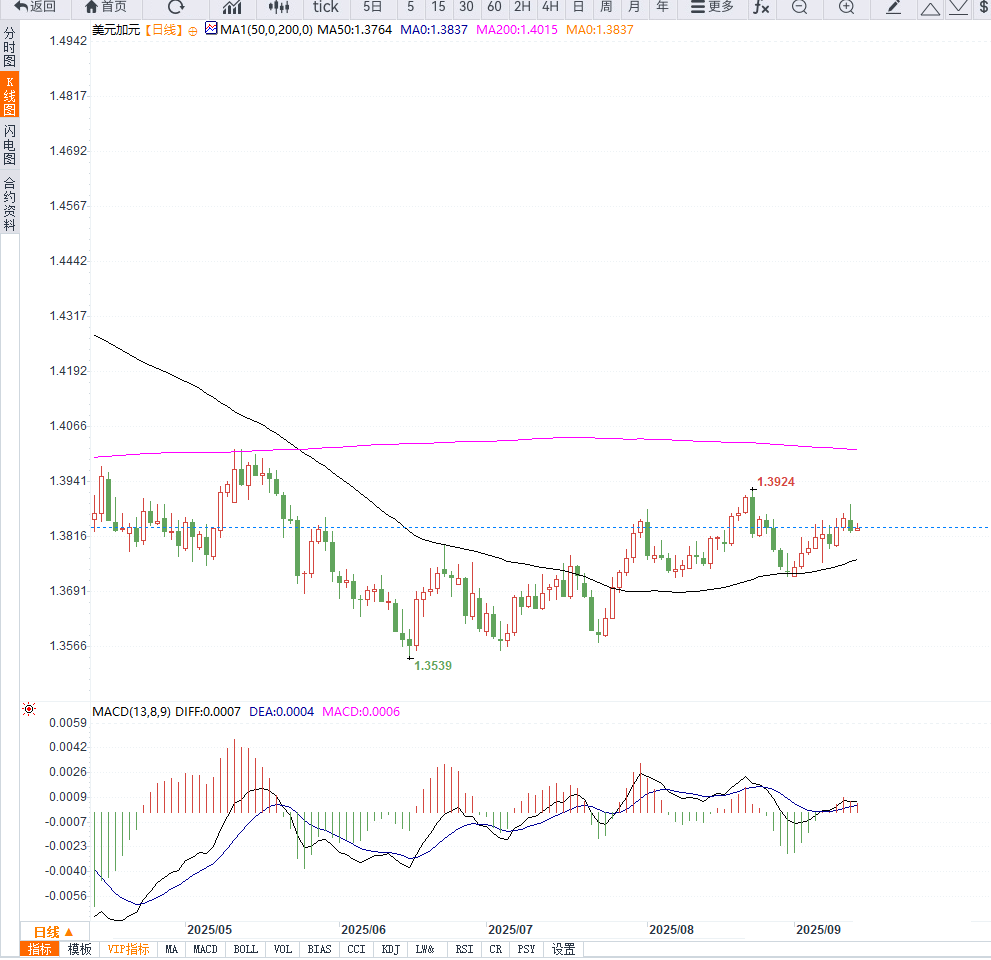
Task: Click the MA1 indicator envelope icon
Action: (x=211, y=29)
